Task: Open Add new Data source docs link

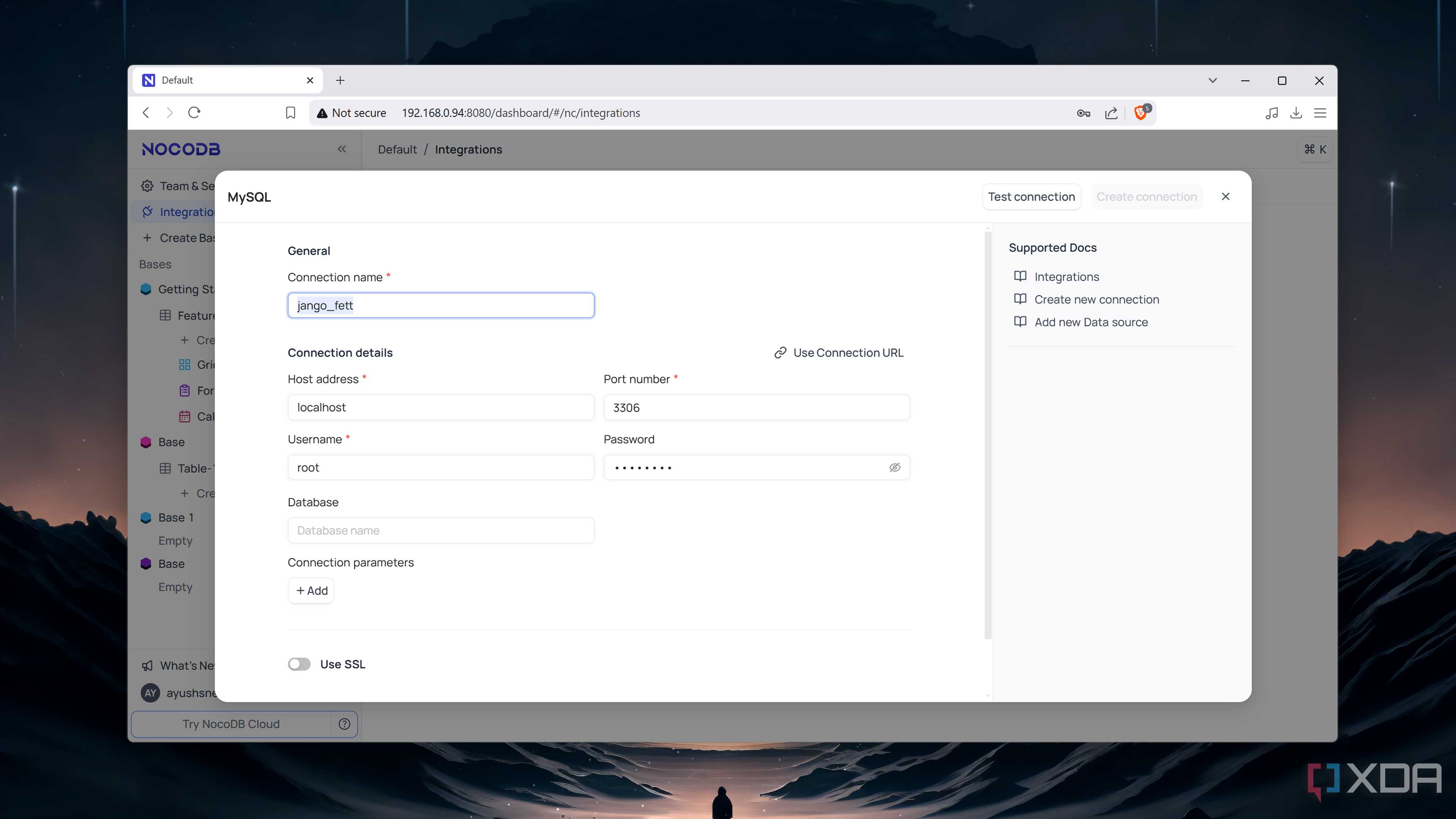Action: 1081,322
